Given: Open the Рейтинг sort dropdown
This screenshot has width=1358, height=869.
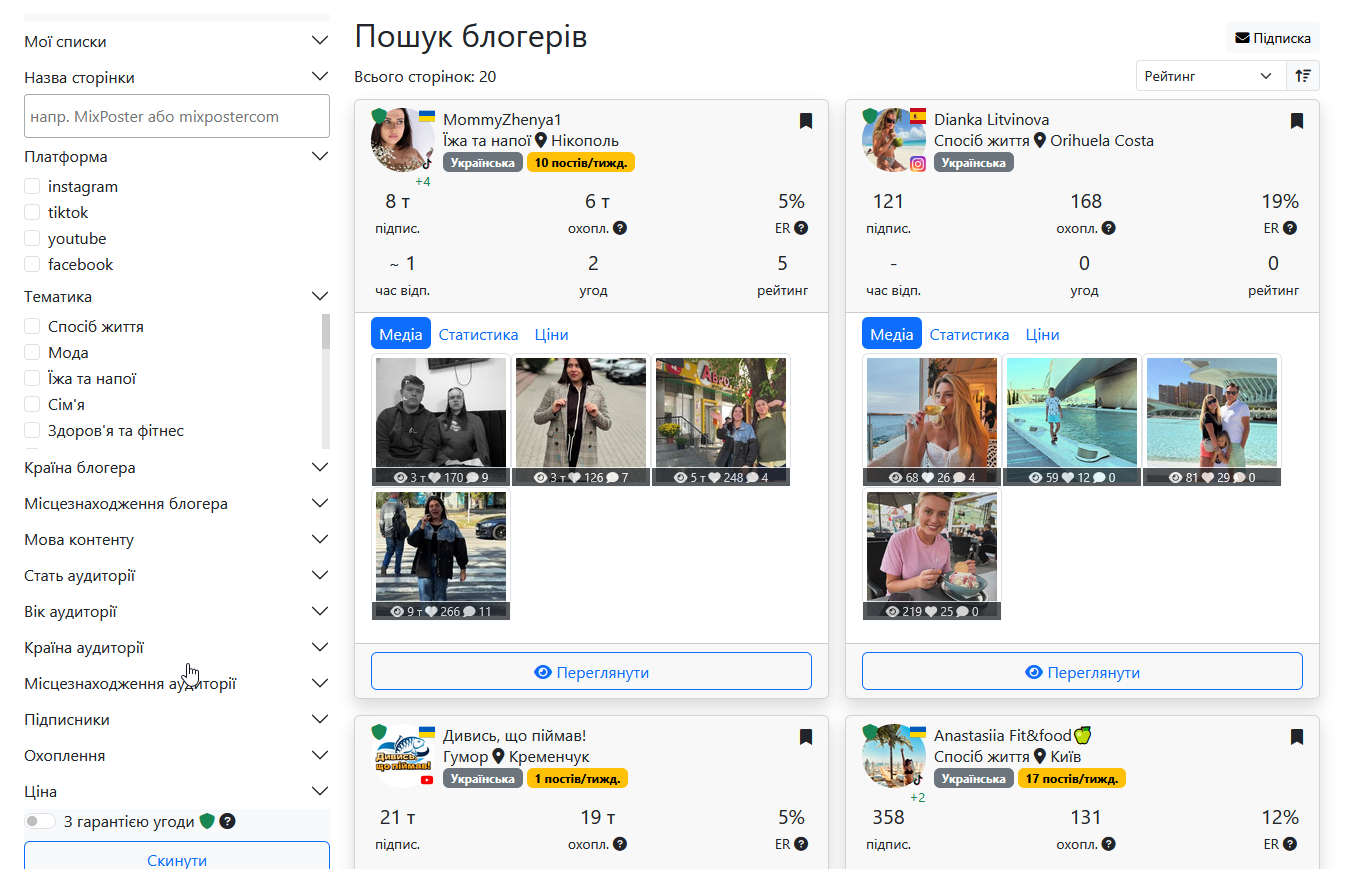Looking at the screenshot, I should pos(1210,76).
